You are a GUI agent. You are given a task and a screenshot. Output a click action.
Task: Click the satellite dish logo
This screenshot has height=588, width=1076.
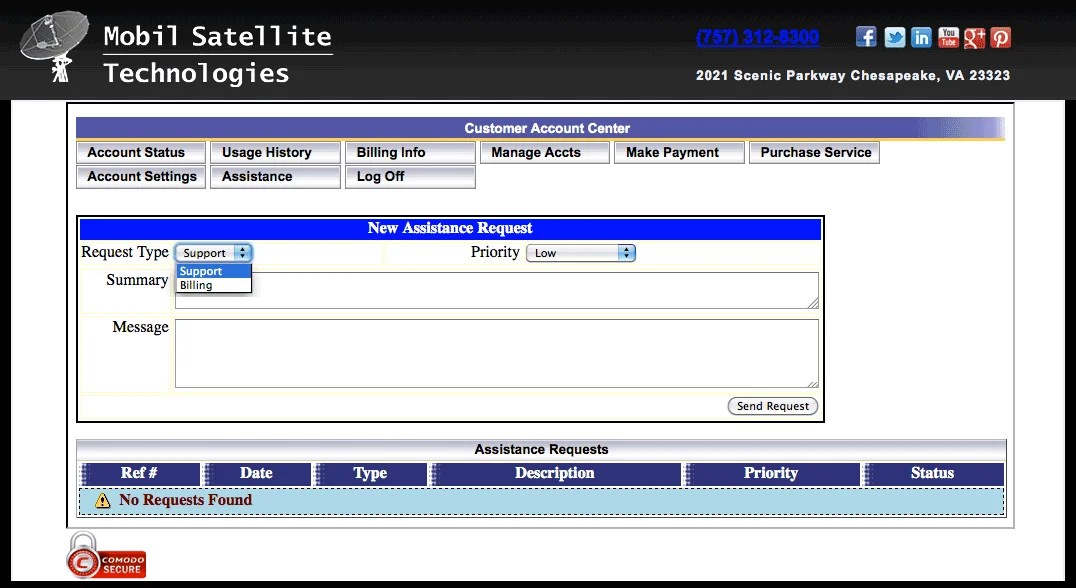click(x=55, y=46)
